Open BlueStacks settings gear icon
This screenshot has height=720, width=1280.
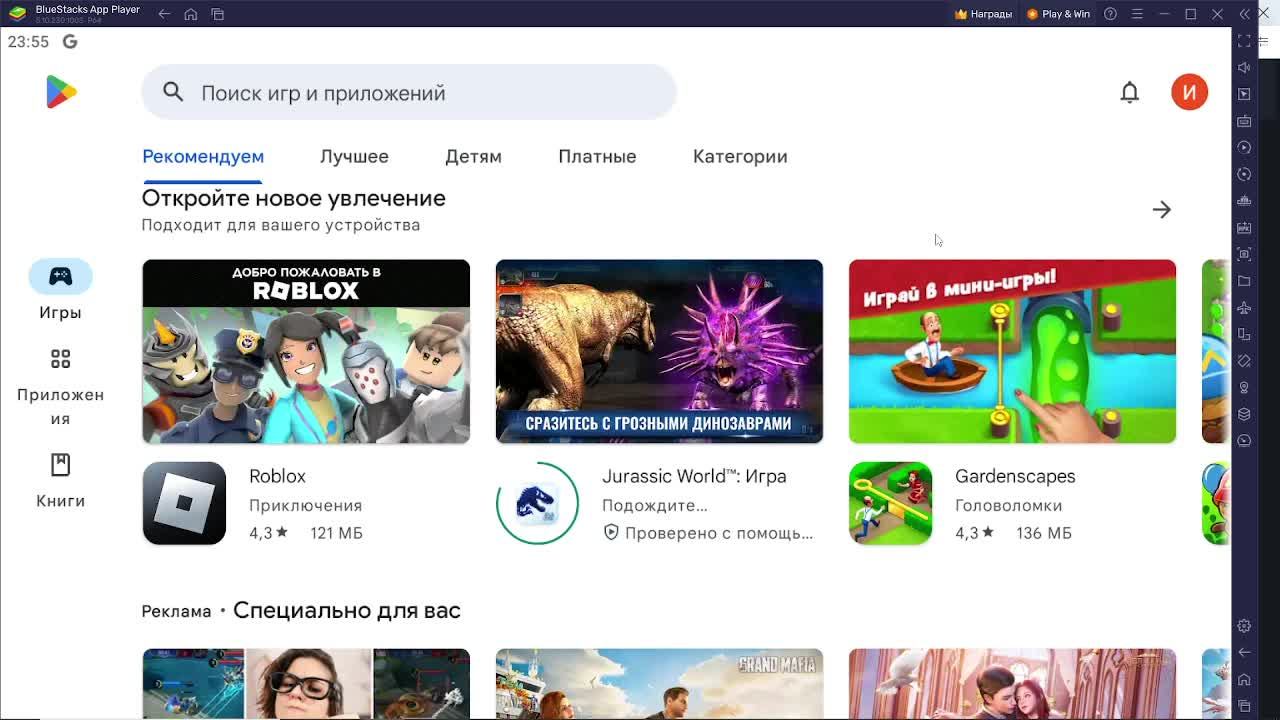pos(1244,626)
